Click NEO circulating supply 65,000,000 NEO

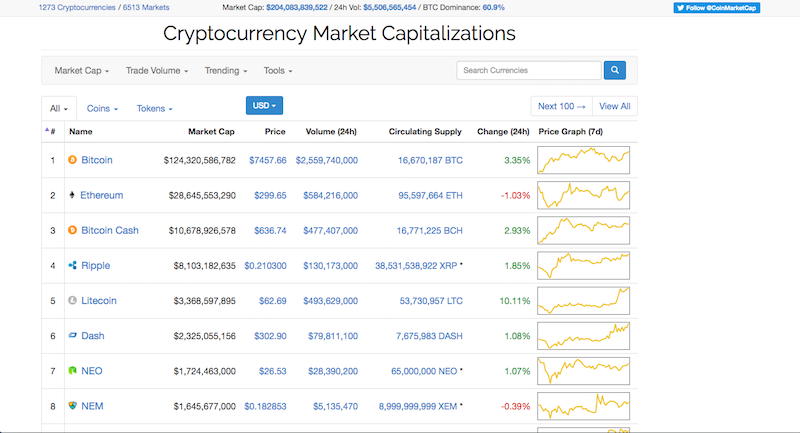424,371
